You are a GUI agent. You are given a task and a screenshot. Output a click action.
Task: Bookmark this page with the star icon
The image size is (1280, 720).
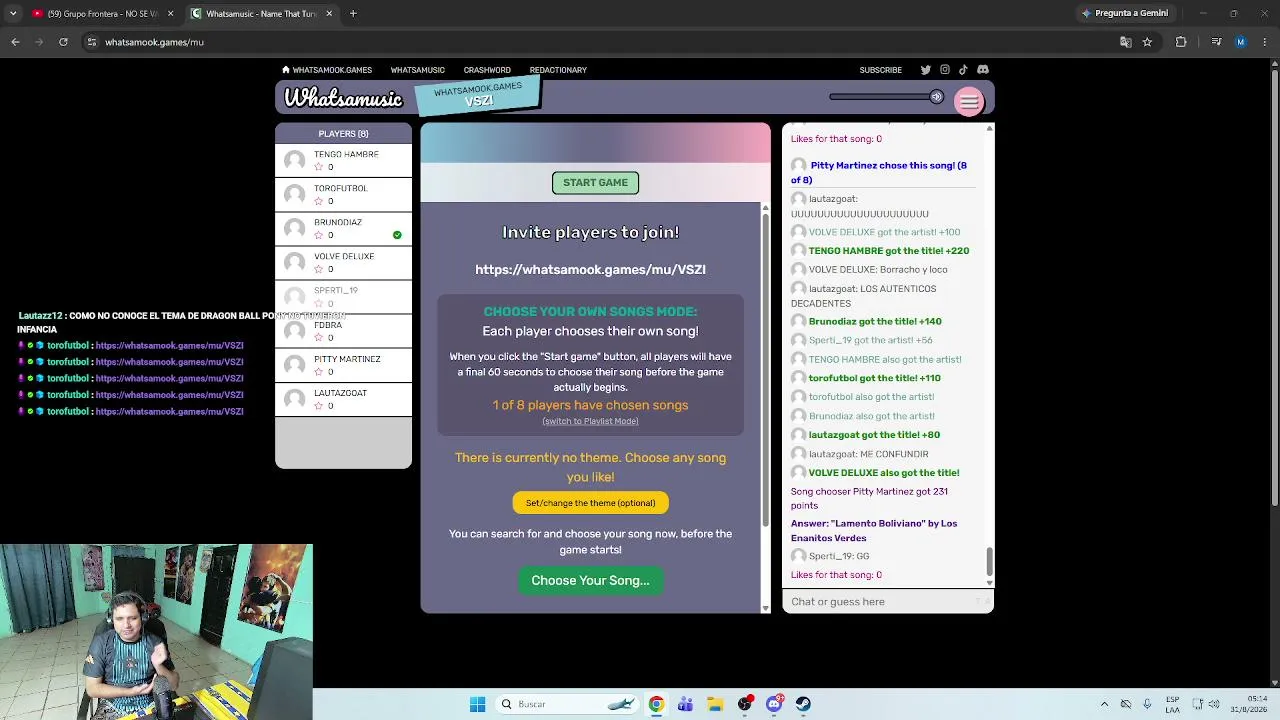1147,42
